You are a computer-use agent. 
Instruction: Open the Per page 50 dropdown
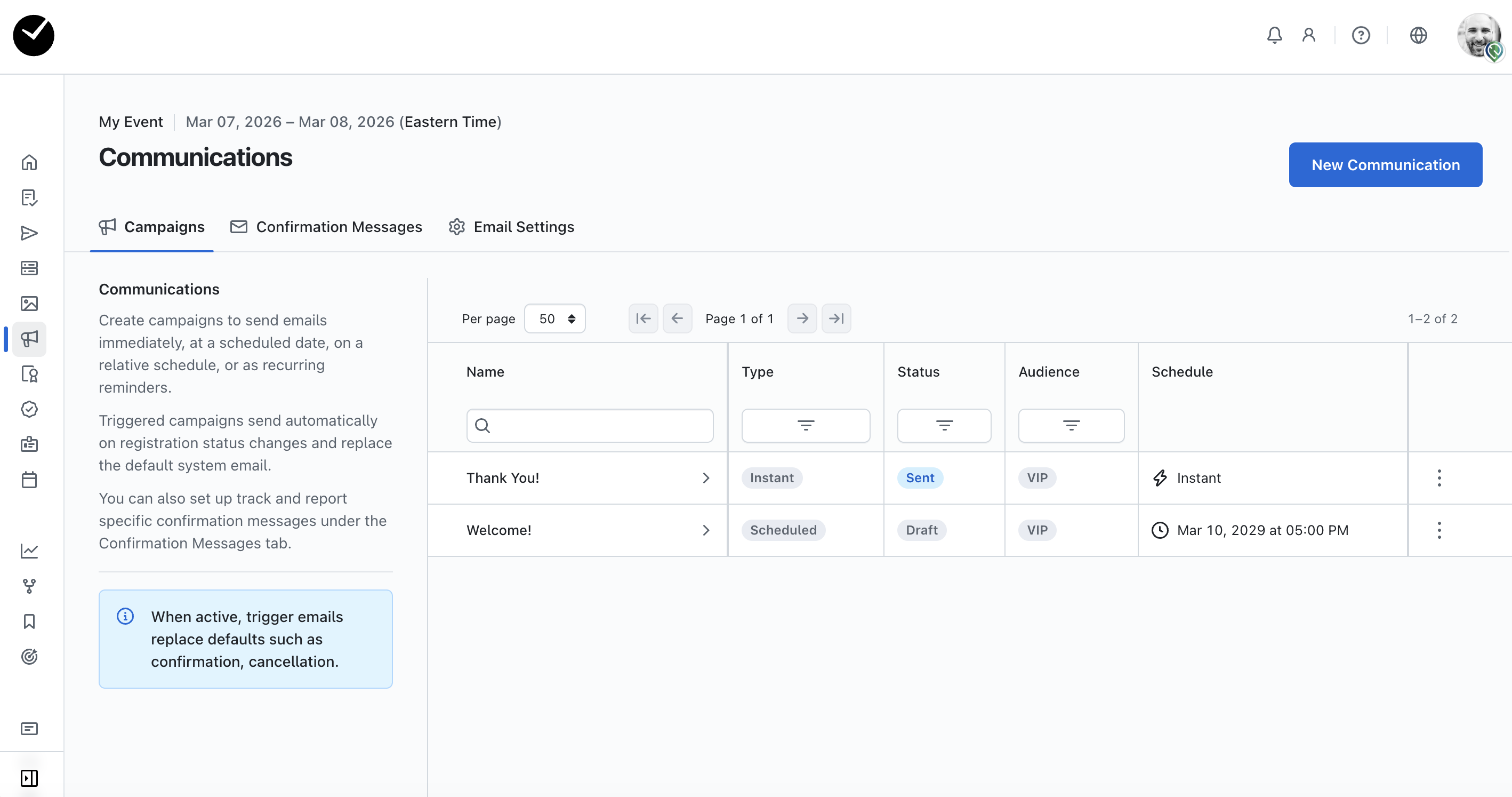pos(554,318)
